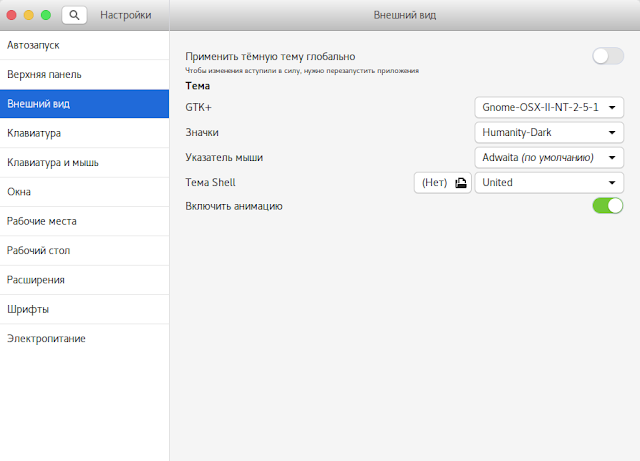Click the 'Указатель мыши' row label
Viewport: 640px width, 461px height.
coord(224,158)
